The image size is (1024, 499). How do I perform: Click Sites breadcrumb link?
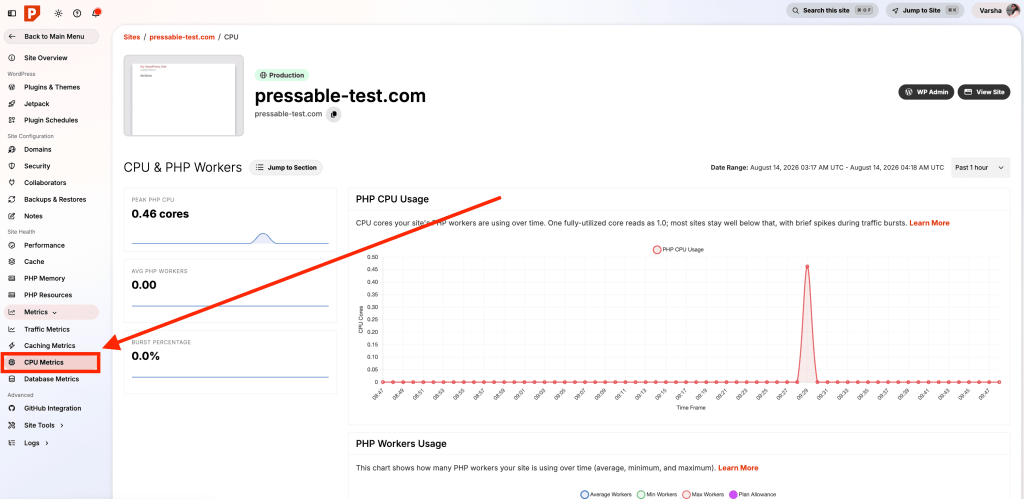pos(131,37)
